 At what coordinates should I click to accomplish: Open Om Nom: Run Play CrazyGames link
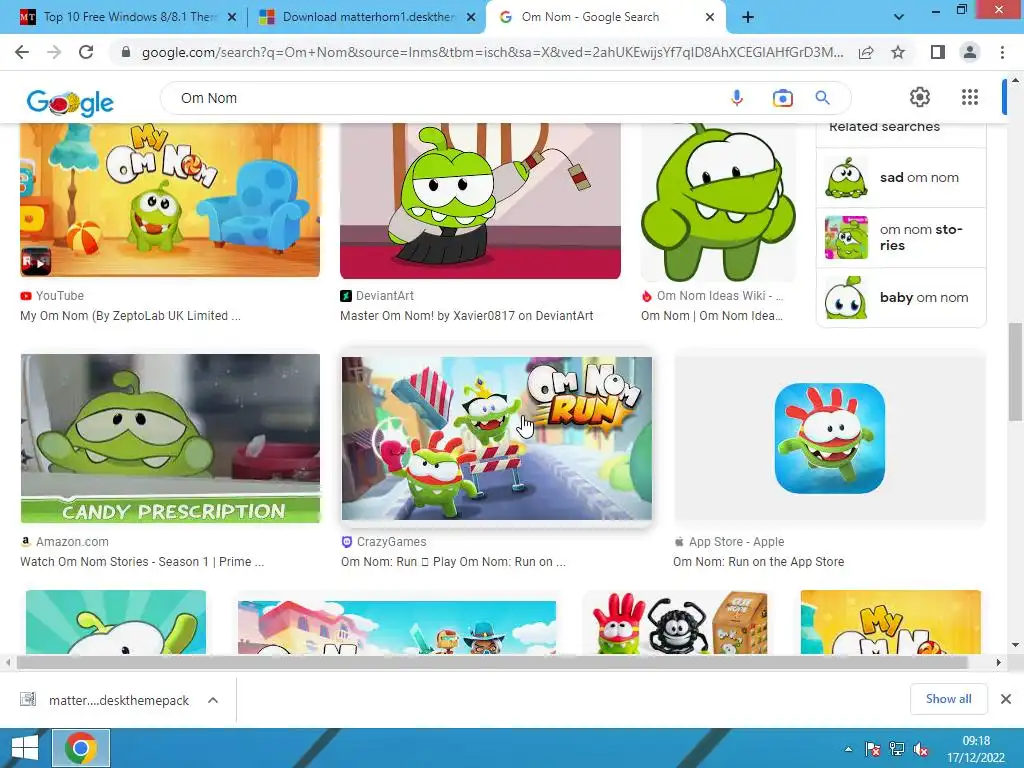(x=453, y=562)
